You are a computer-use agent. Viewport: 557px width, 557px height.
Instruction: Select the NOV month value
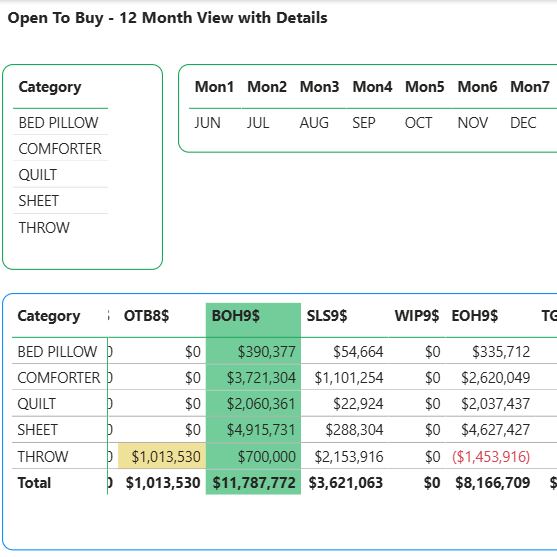click(472, 123)
